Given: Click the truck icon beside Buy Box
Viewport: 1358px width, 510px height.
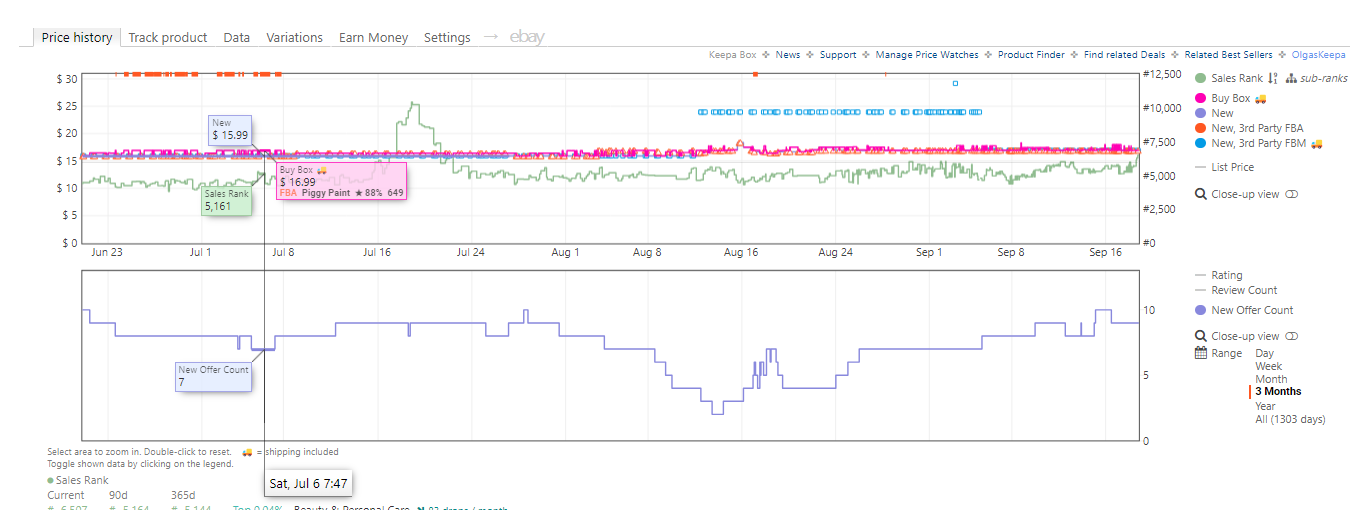Looking at the screenshot, I should tap(1260, 98).
